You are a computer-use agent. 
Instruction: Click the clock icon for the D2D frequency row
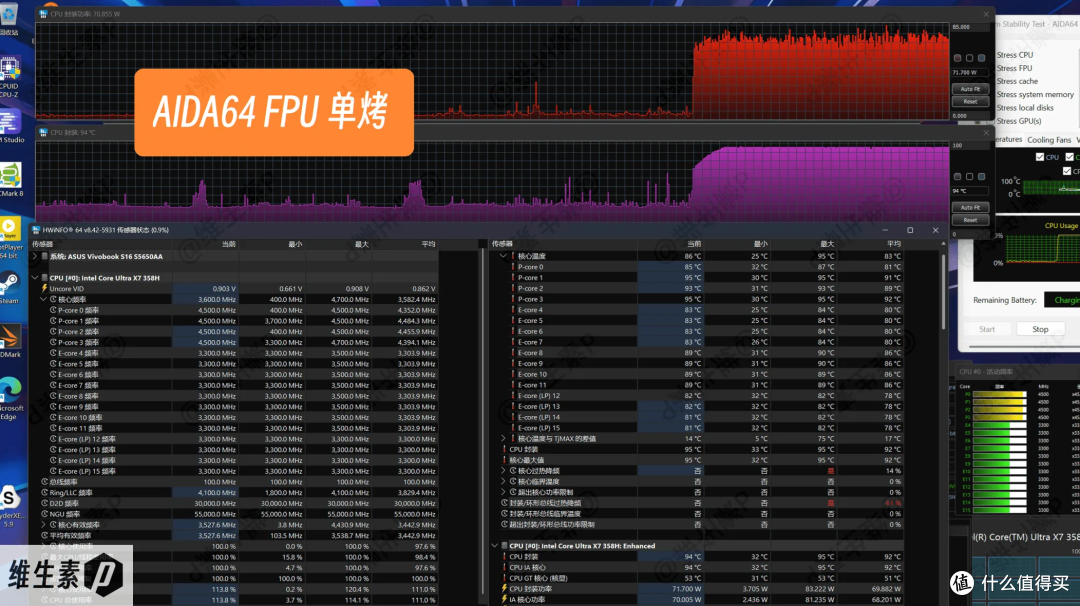pyautogui.click(x=44, y=503)
